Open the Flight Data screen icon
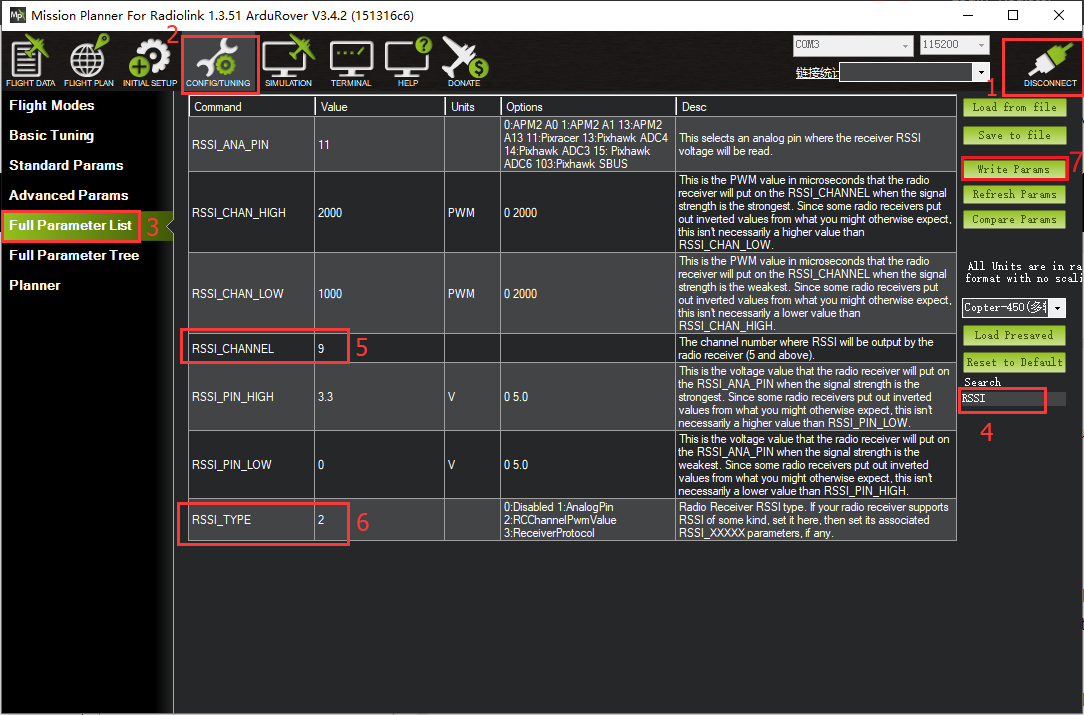Viewport: 1084px width, 715px height. (x=30, y=62)
